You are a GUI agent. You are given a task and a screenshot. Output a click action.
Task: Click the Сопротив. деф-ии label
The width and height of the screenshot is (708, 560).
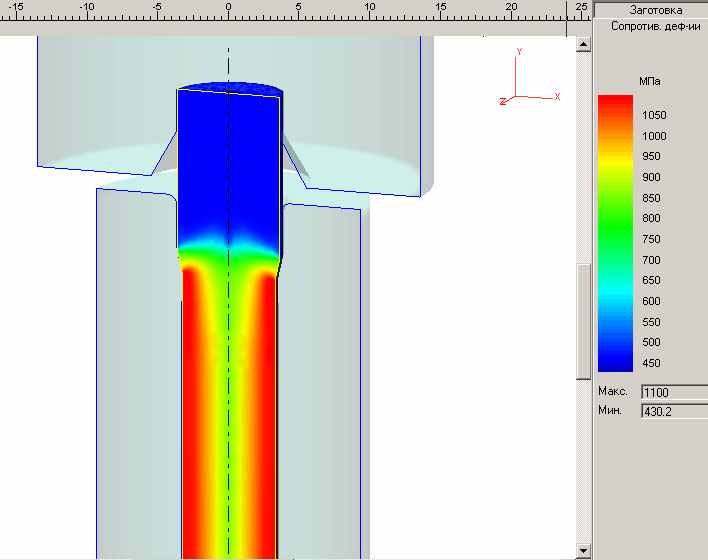click(x=655, y=26)
